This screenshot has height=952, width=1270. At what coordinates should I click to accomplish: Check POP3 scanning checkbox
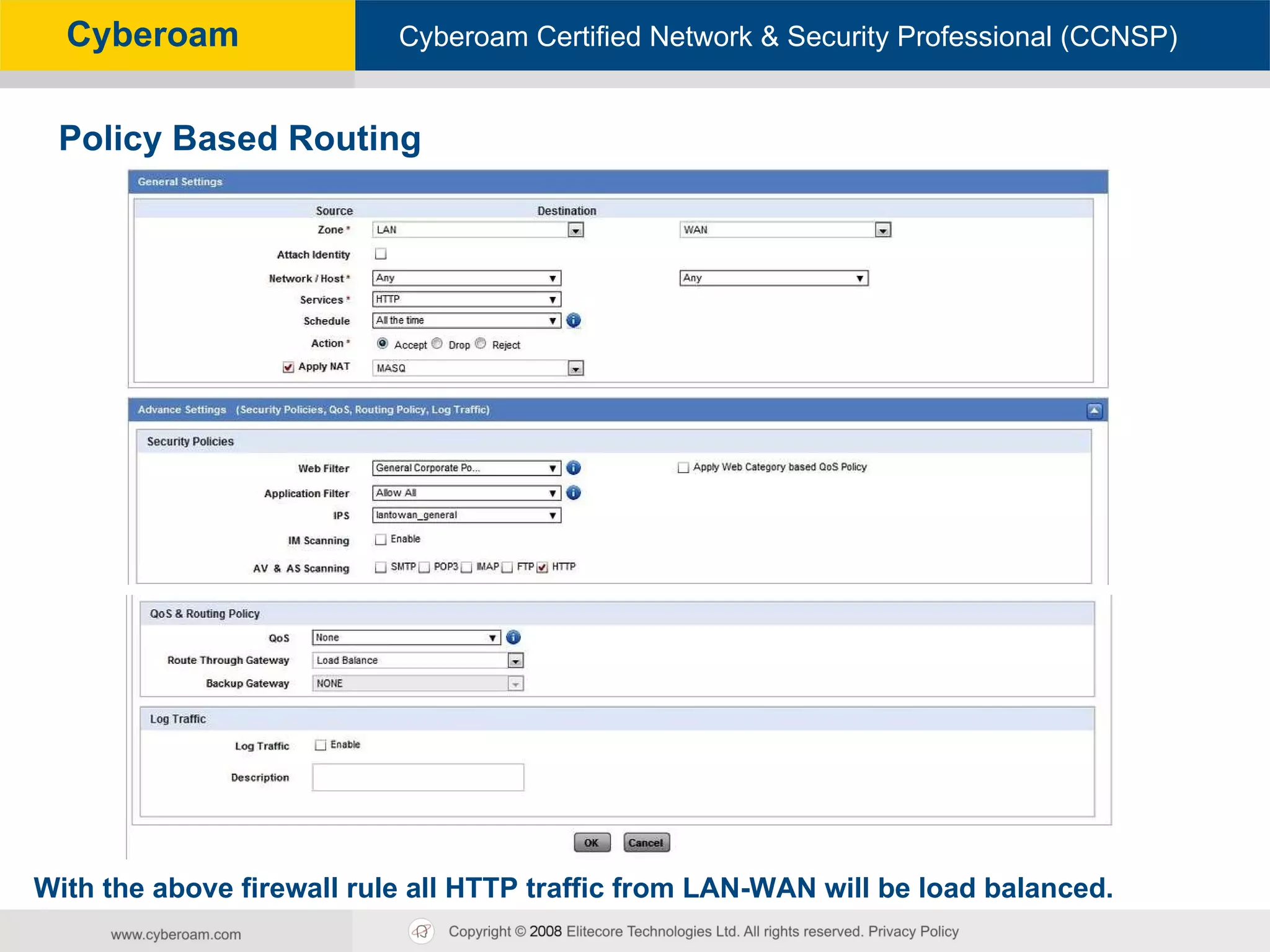click(x=424, y=567)
